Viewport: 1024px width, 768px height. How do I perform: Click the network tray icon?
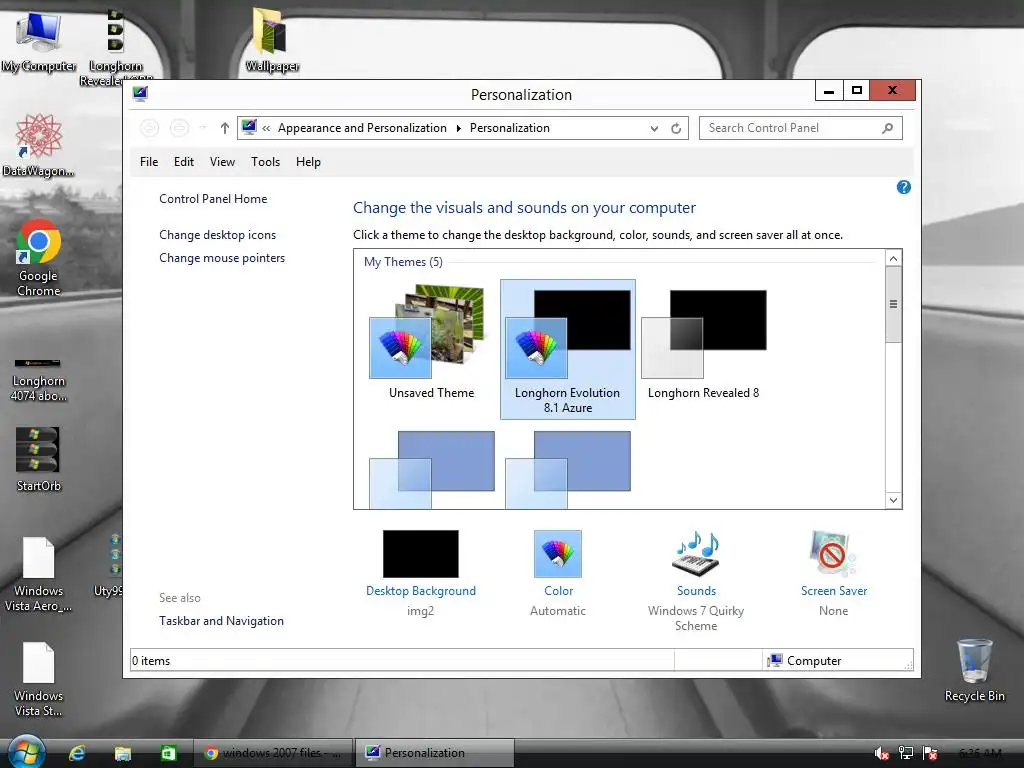click(x=906, y=753)
